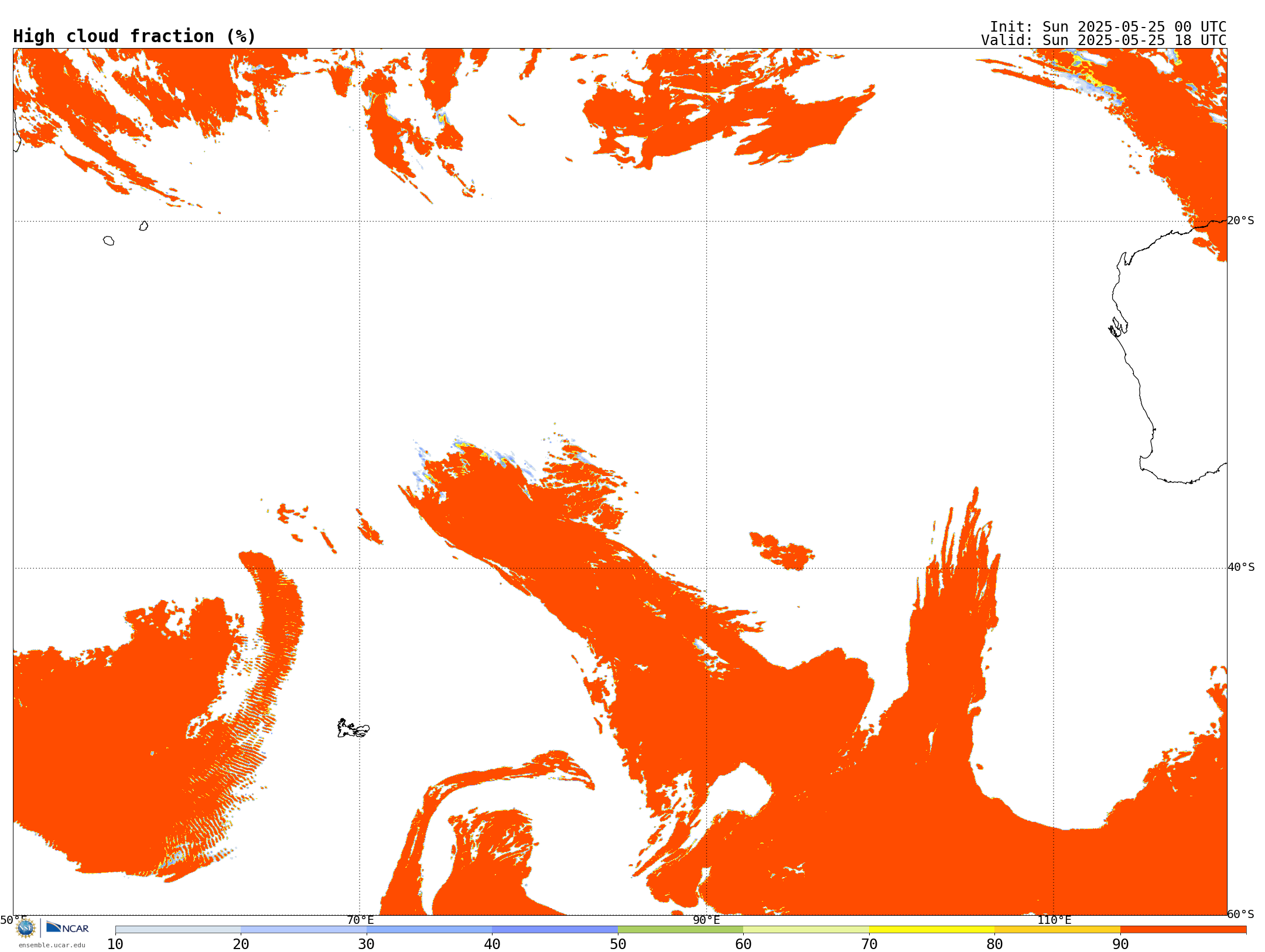Click the 70°E longitude label
Screen dimensions: 1265x952
360,920
